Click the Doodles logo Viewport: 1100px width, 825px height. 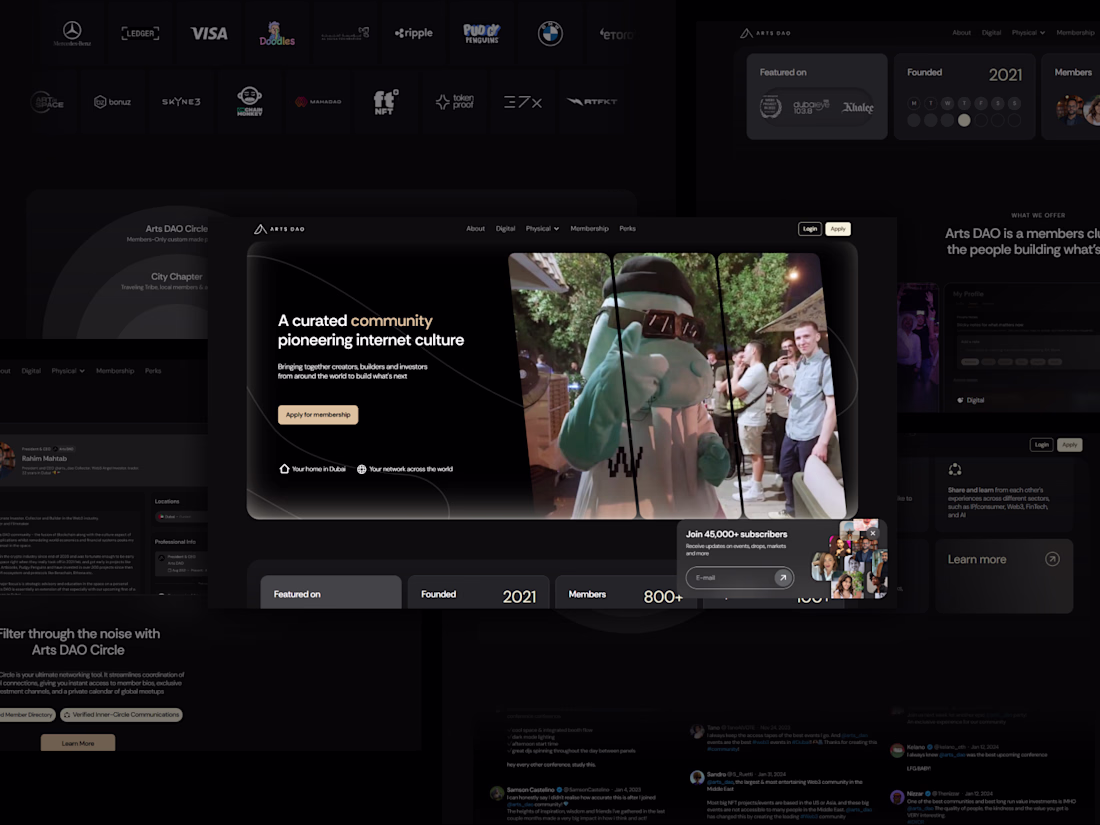click(277, 34)
